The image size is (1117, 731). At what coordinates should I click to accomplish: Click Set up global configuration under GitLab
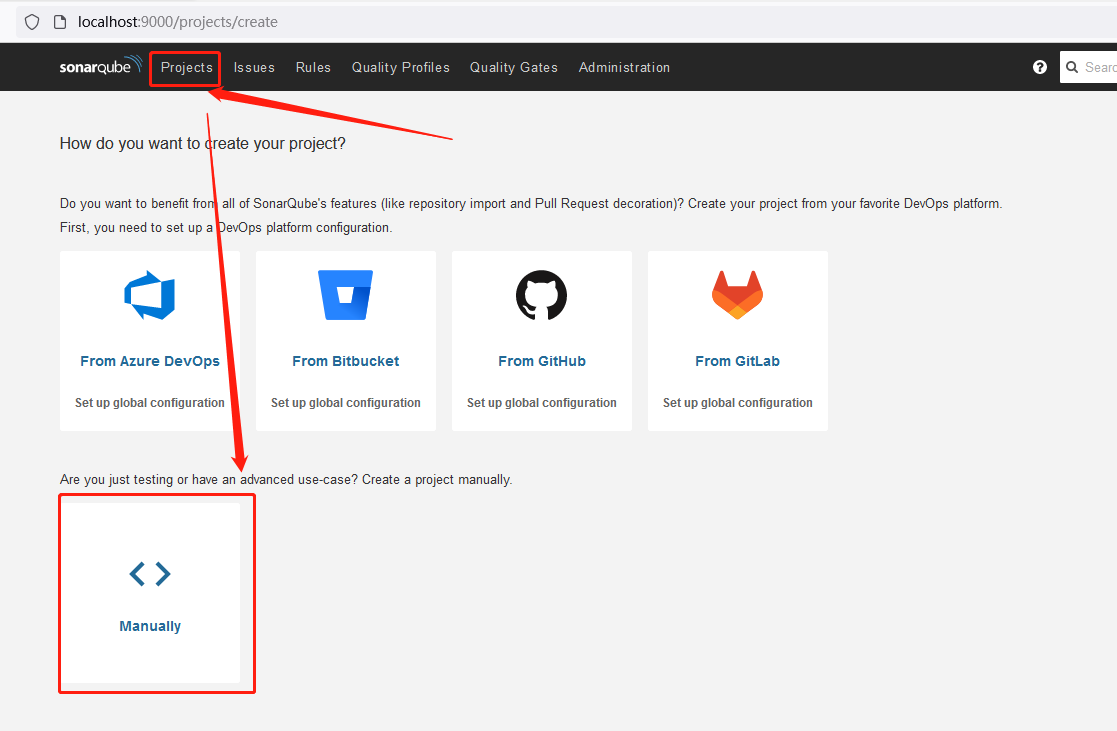(x=737, y=403)
